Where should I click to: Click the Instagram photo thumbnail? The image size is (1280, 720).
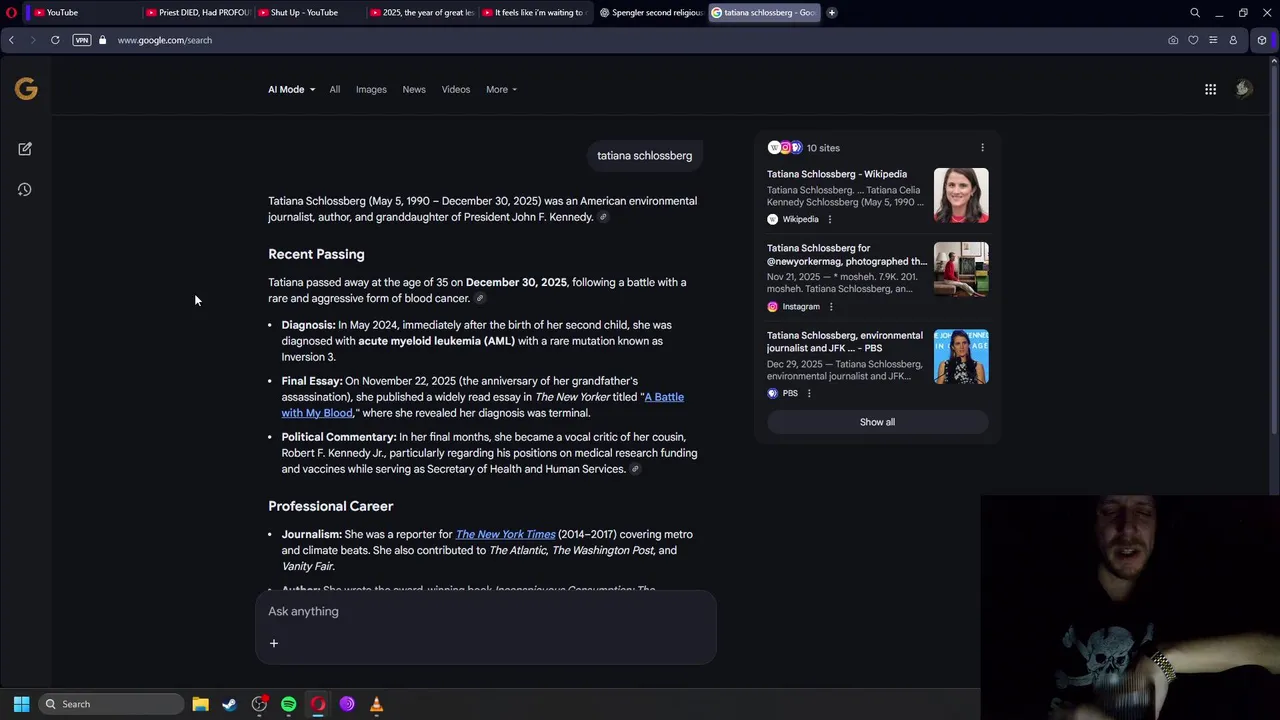click(x=961, y=269)
